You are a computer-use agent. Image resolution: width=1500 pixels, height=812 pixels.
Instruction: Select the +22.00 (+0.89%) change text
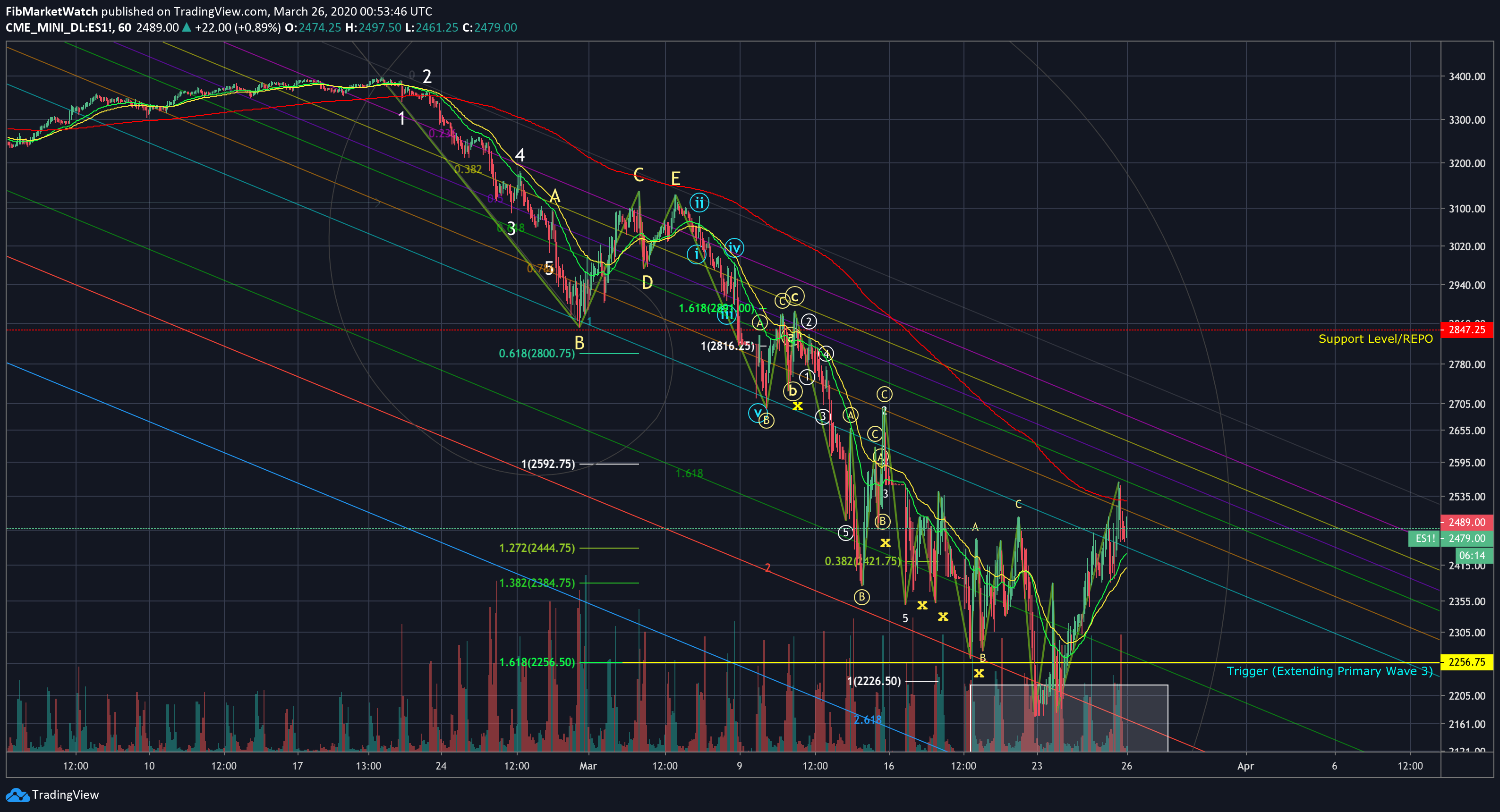click(x=238, y=27)
